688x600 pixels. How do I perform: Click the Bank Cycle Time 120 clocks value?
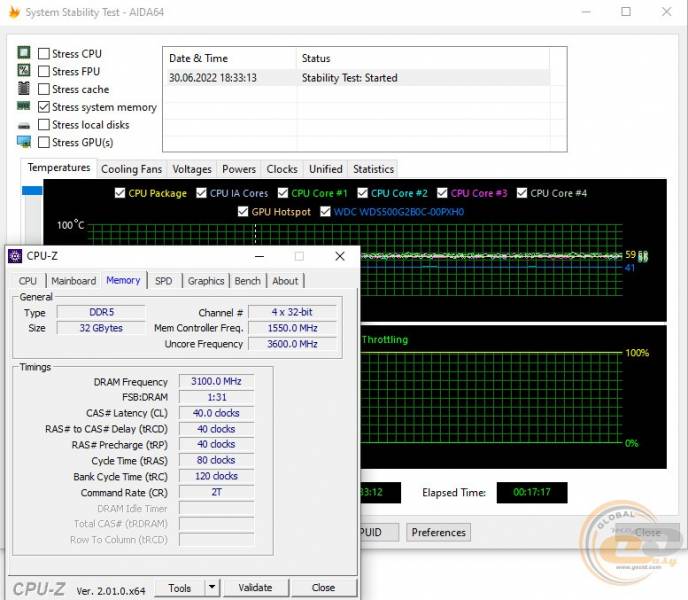(x=216, y=476)
